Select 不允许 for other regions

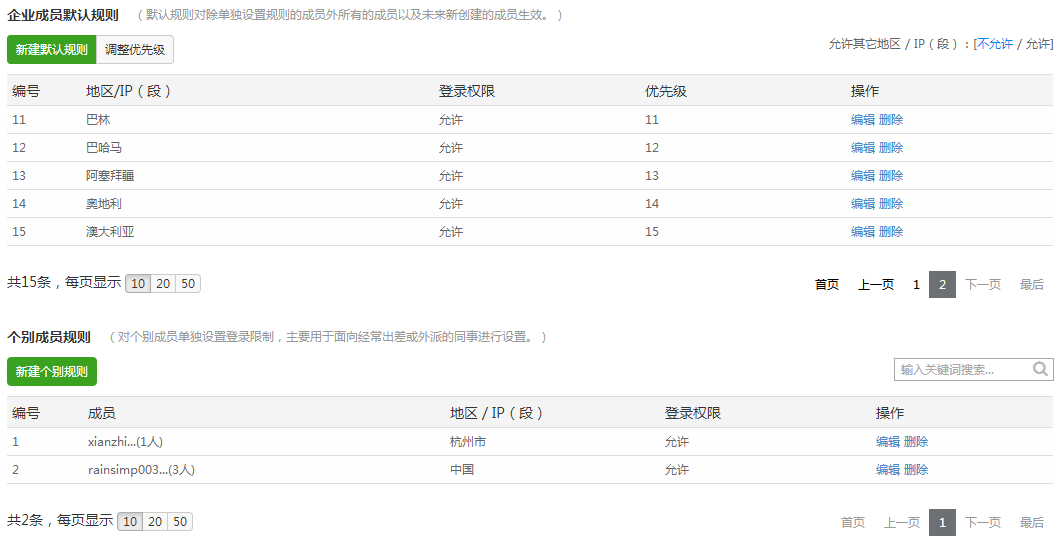click(x=994, y=44)
